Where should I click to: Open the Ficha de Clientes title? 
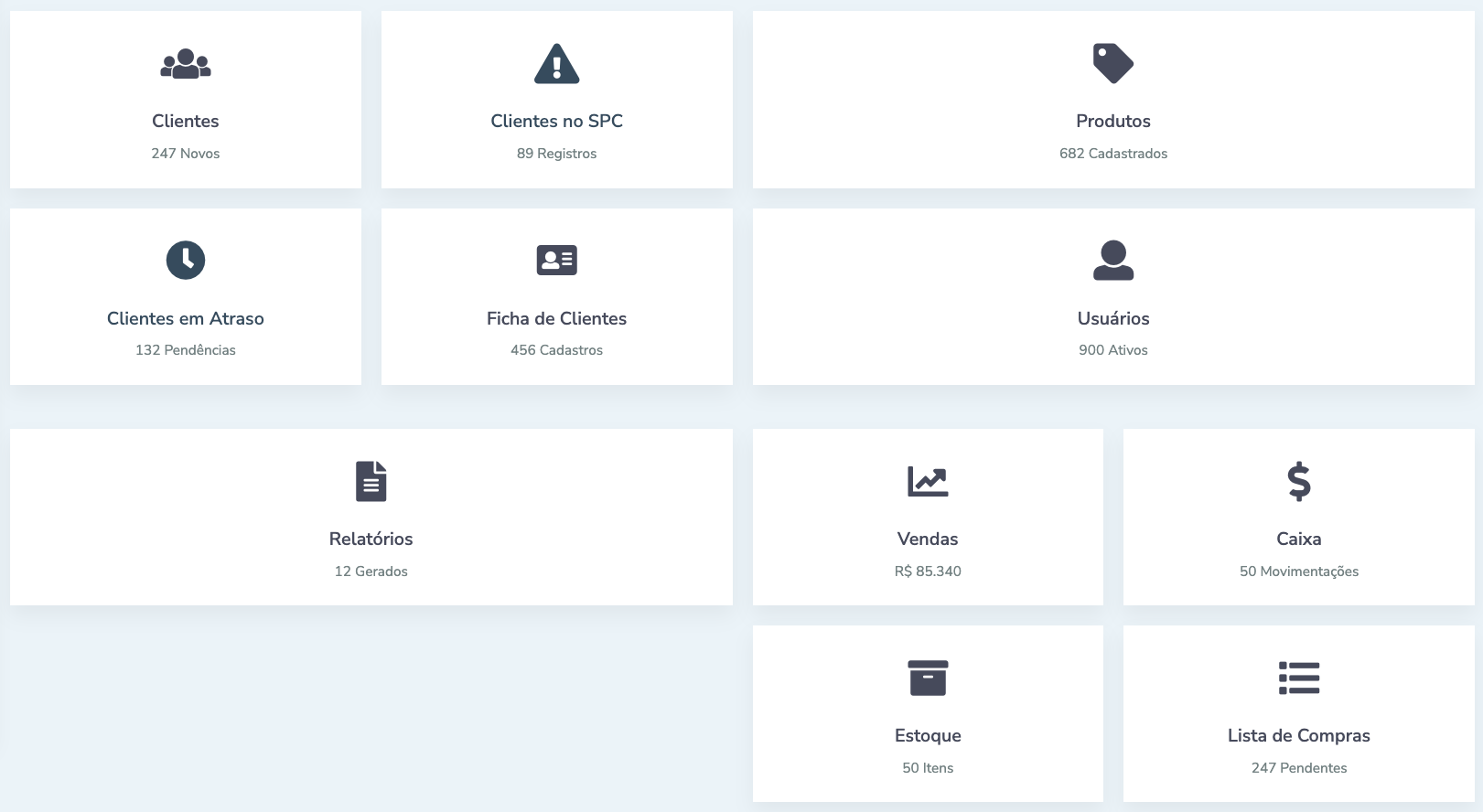click(x=556, y=318)
